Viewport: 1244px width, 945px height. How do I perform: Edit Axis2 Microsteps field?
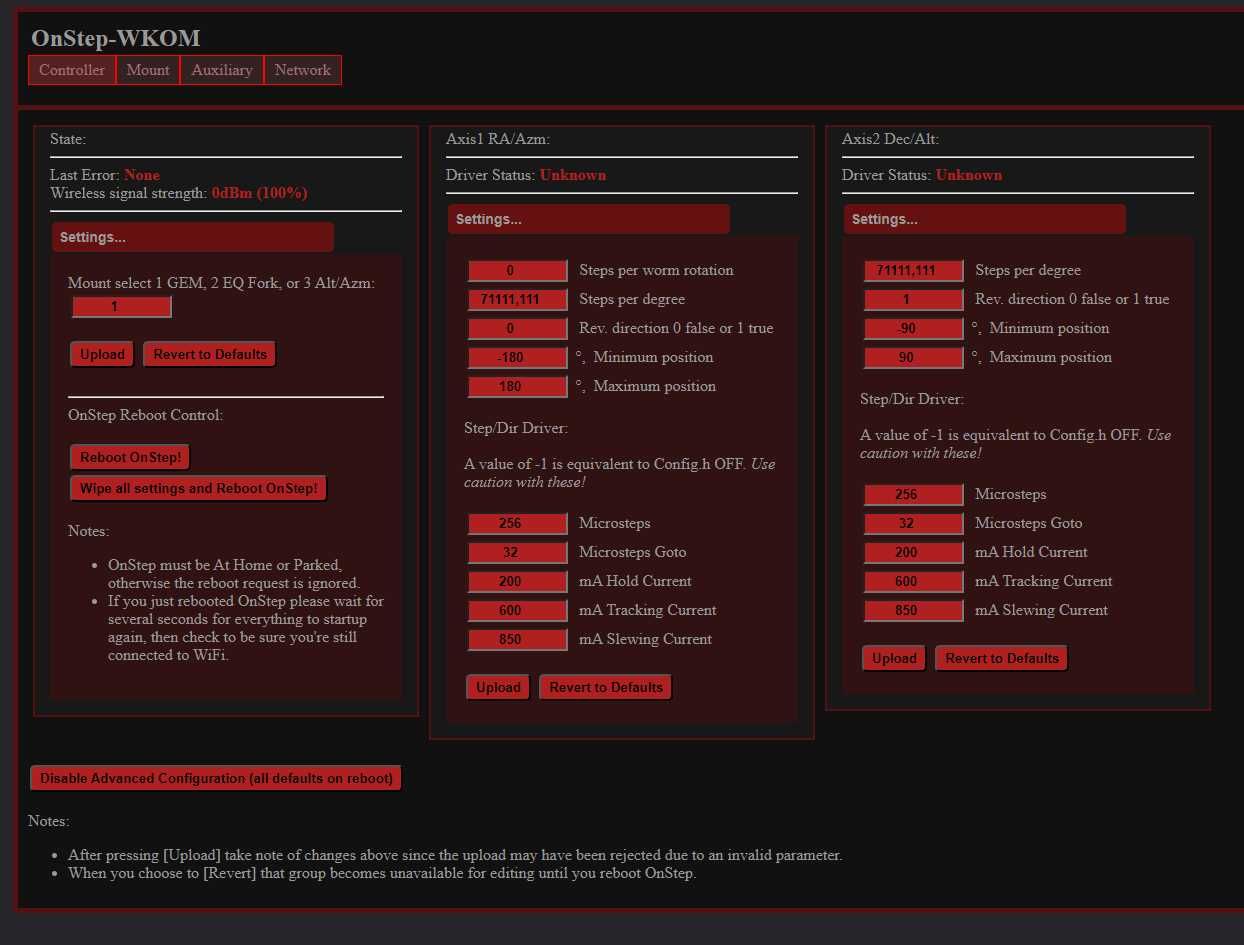(914, 495)
